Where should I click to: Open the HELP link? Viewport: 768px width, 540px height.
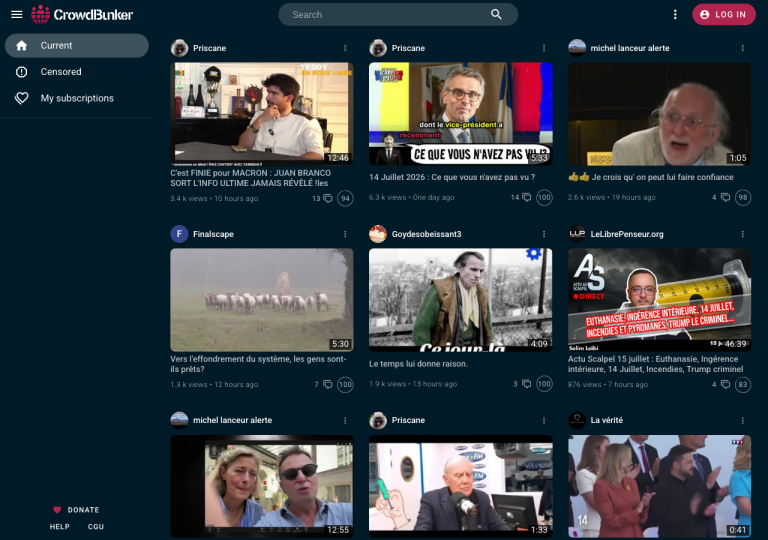pos(60,526)
